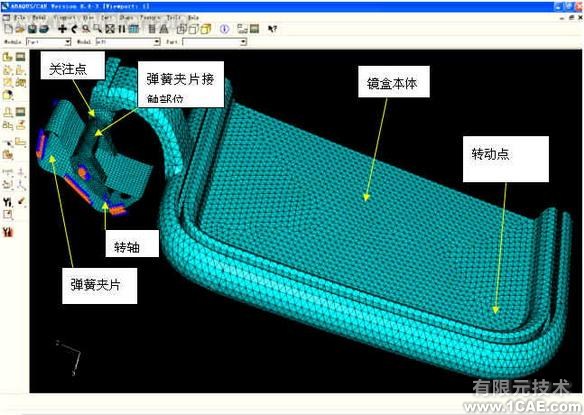
Task: Click the Create Part toolbox icon
Action: click(8, 57)
